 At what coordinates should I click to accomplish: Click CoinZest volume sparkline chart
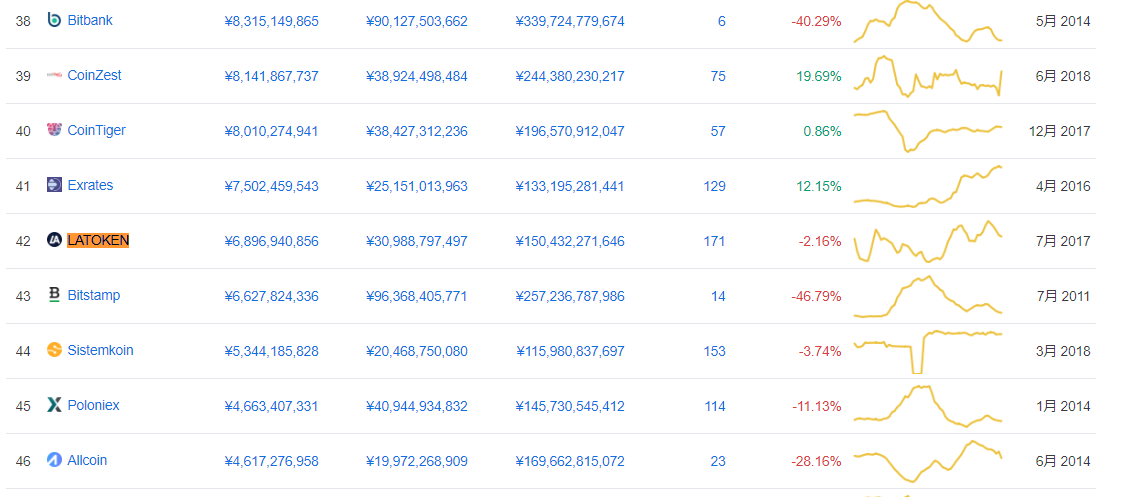pos(928,76)
